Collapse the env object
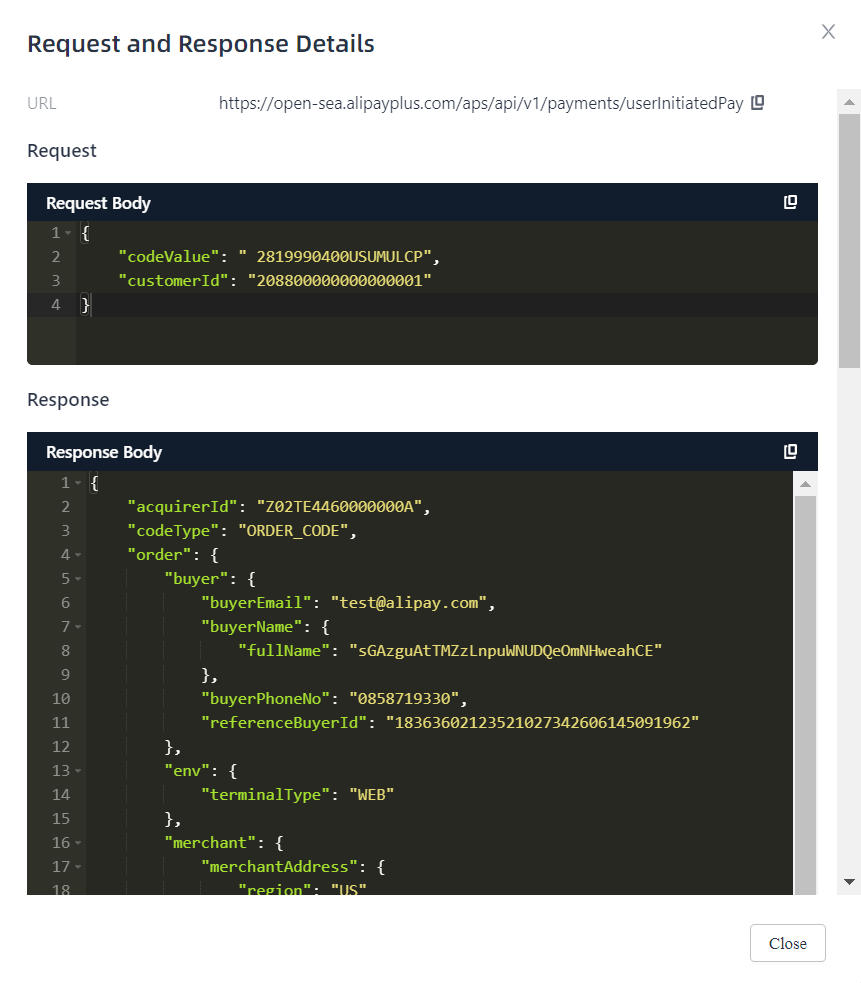861x983 pixels. pos(76,770)
